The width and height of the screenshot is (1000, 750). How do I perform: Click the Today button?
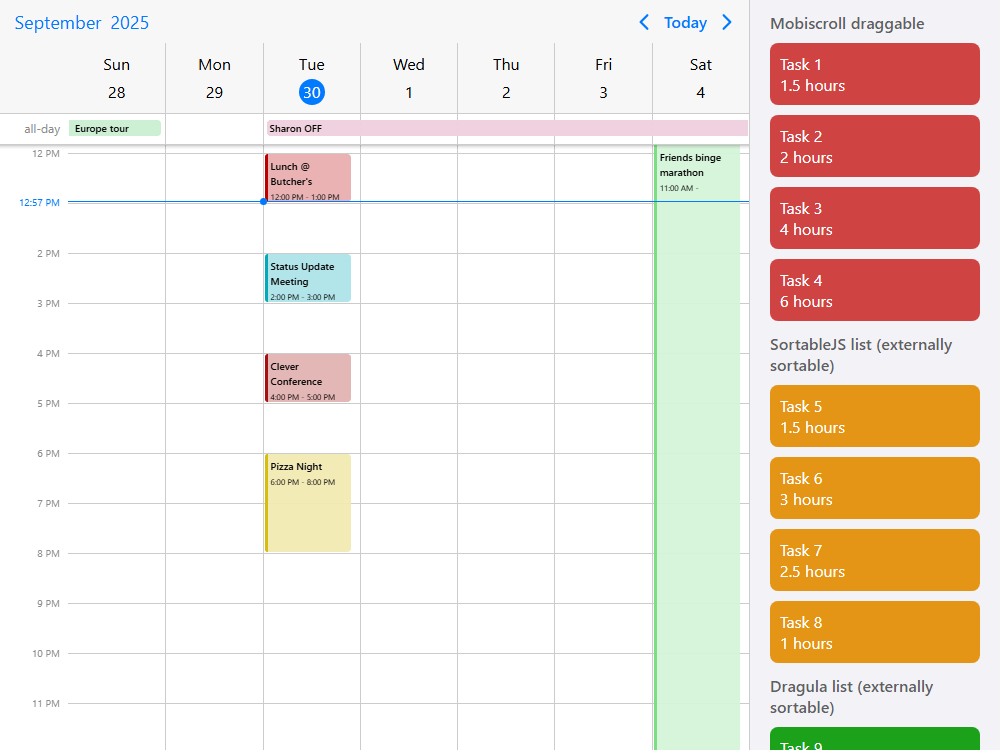[685, 22]
